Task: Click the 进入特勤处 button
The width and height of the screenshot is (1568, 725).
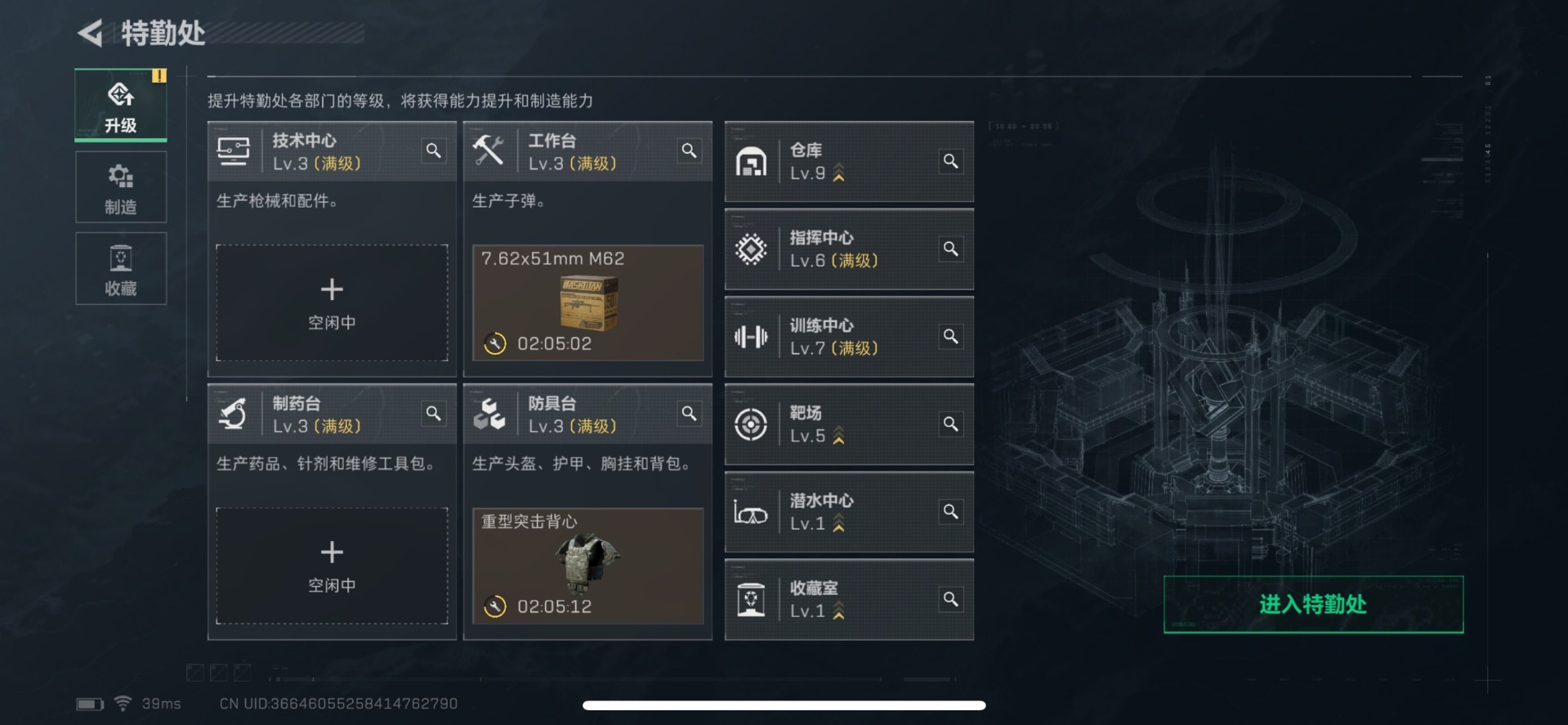Action: pyautogui.click(x=1313, y=604)
